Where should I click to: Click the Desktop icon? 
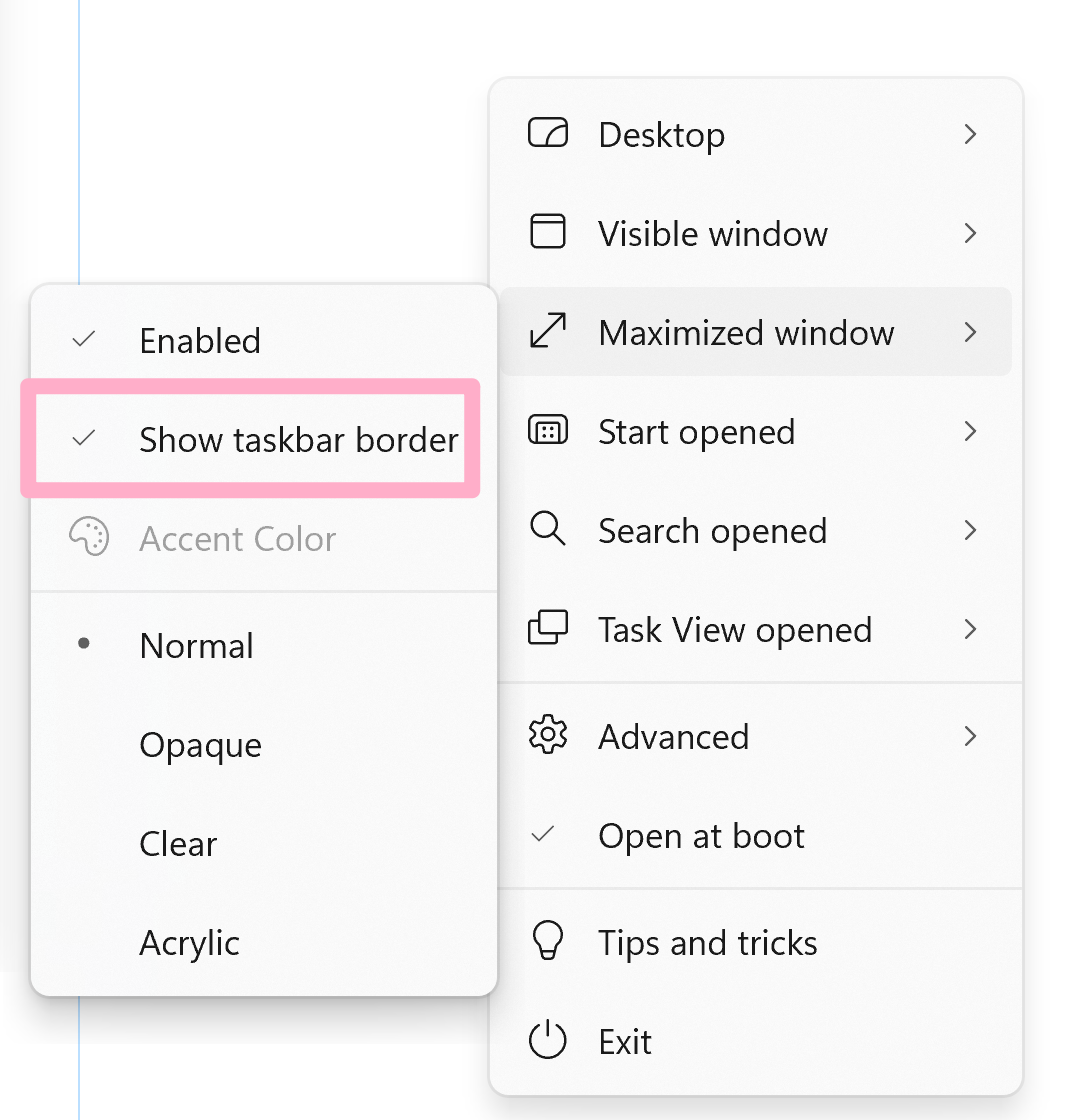point(549,133)
